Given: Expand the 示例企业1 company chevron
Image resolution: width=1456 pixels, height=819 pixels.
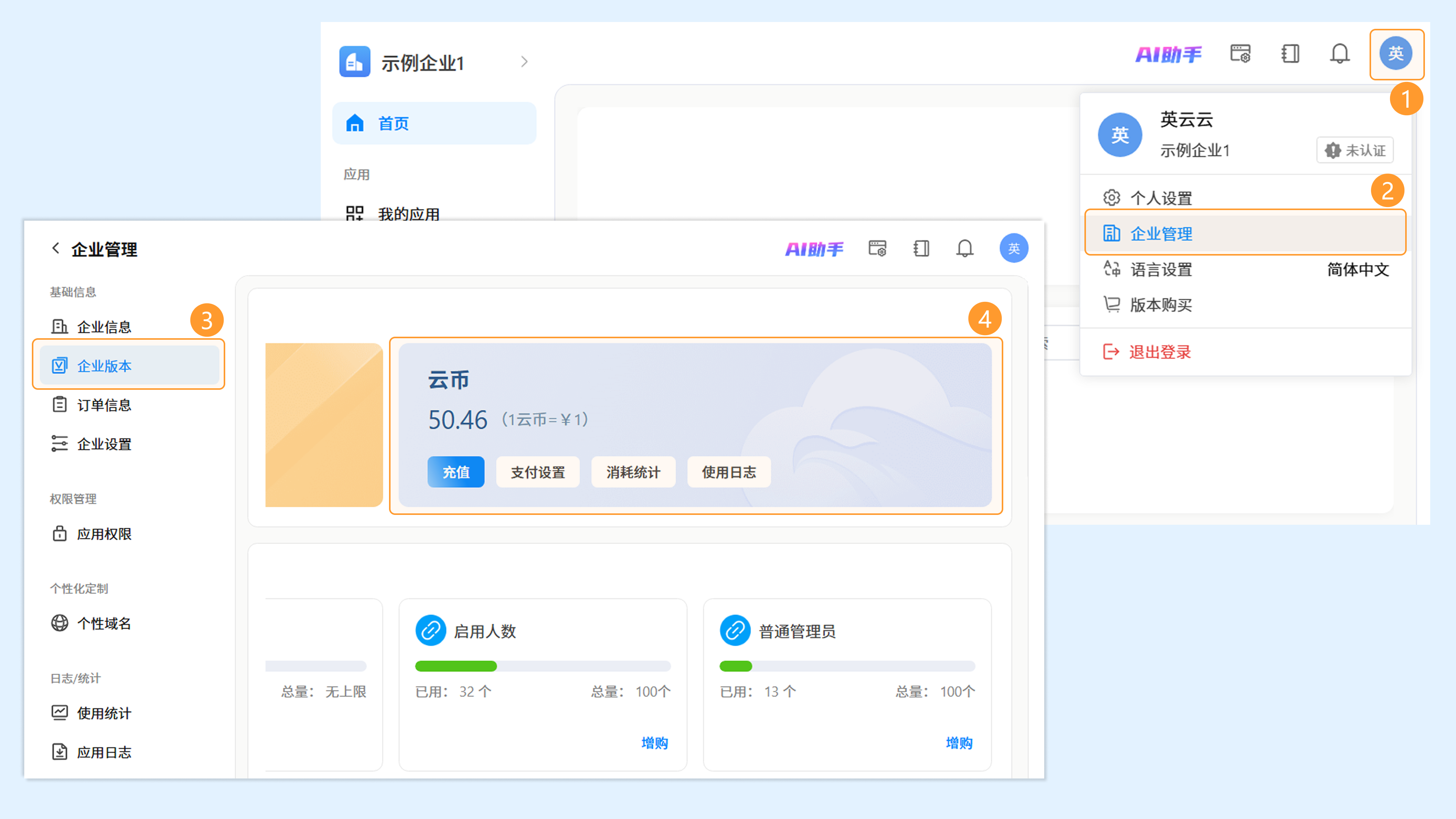Looking at the screenshot, I should (524, 61).
